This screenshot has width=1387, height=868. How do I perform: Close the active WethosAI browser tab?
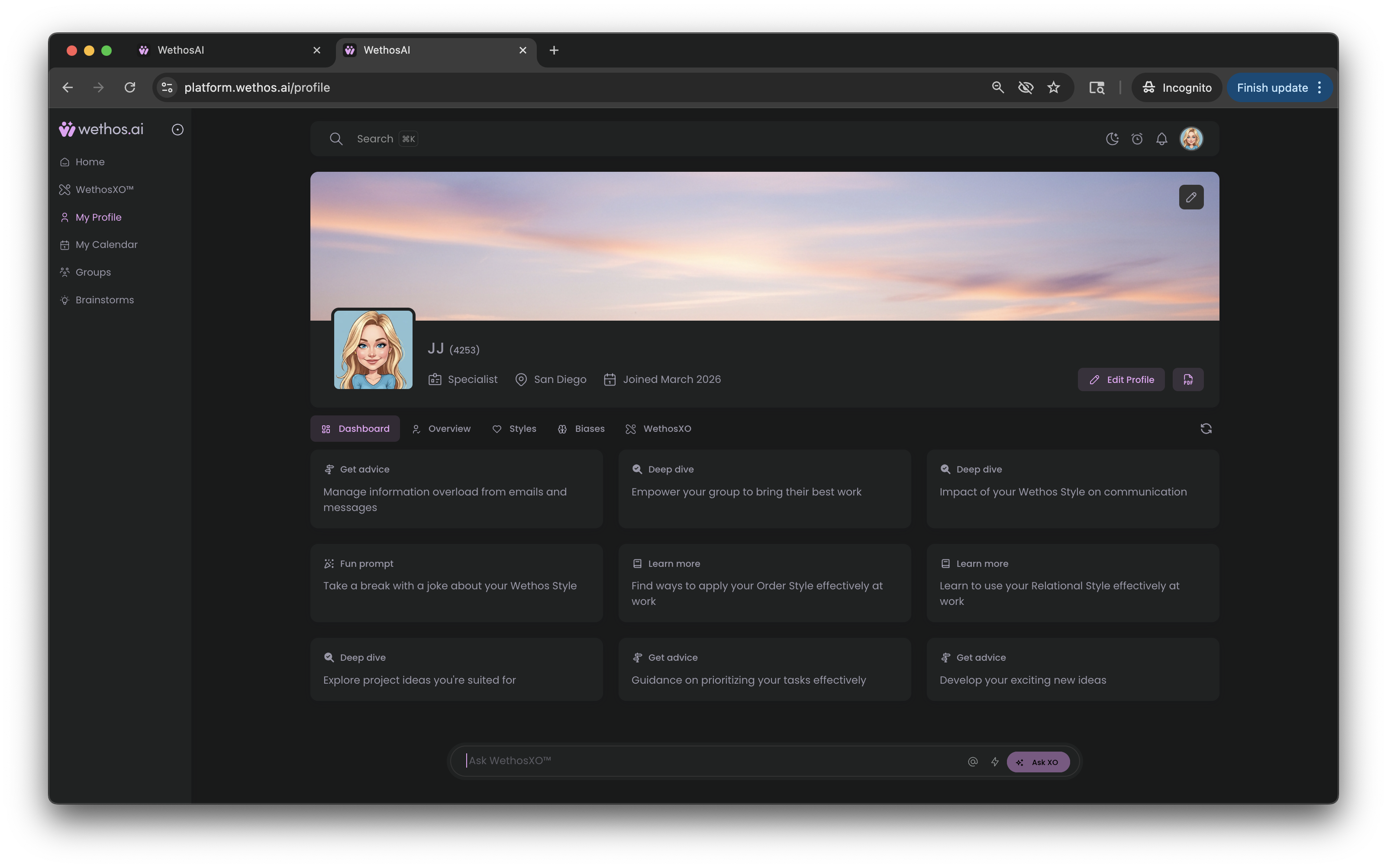point(523,51)
